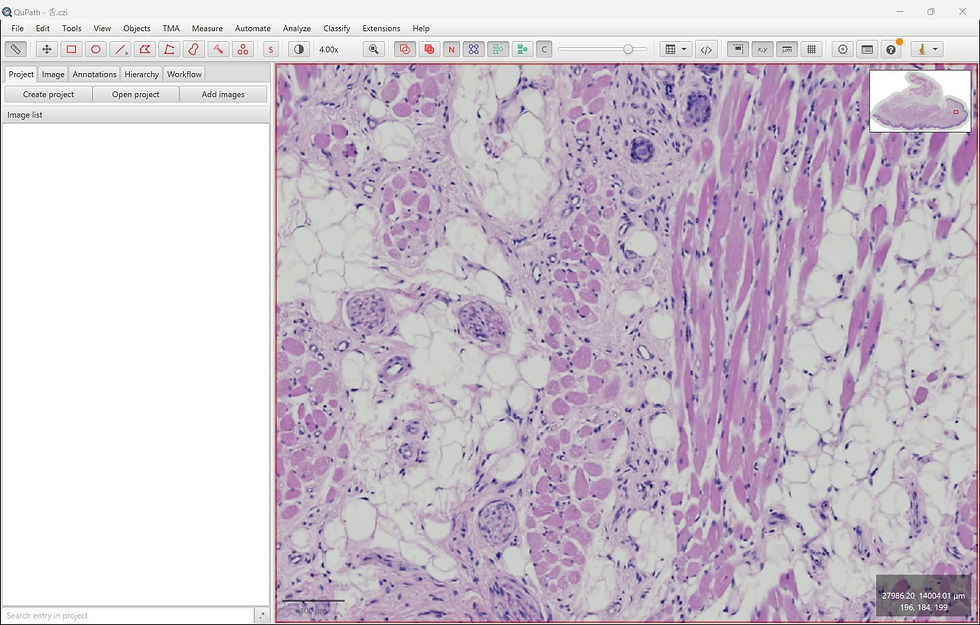Open the Edit menu

pyautogui.click(x=42, y=28)
